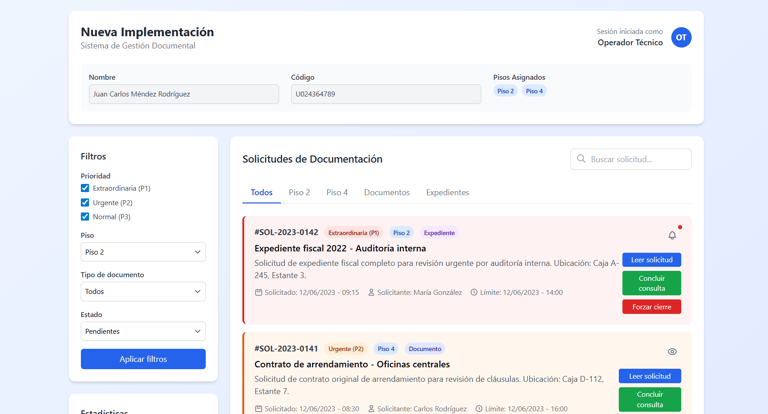This screenshot has width=768, height=414.
Task: Click the Urgente (P2) tag on SOL-2023-0141
Action: (x=346, y=349)
